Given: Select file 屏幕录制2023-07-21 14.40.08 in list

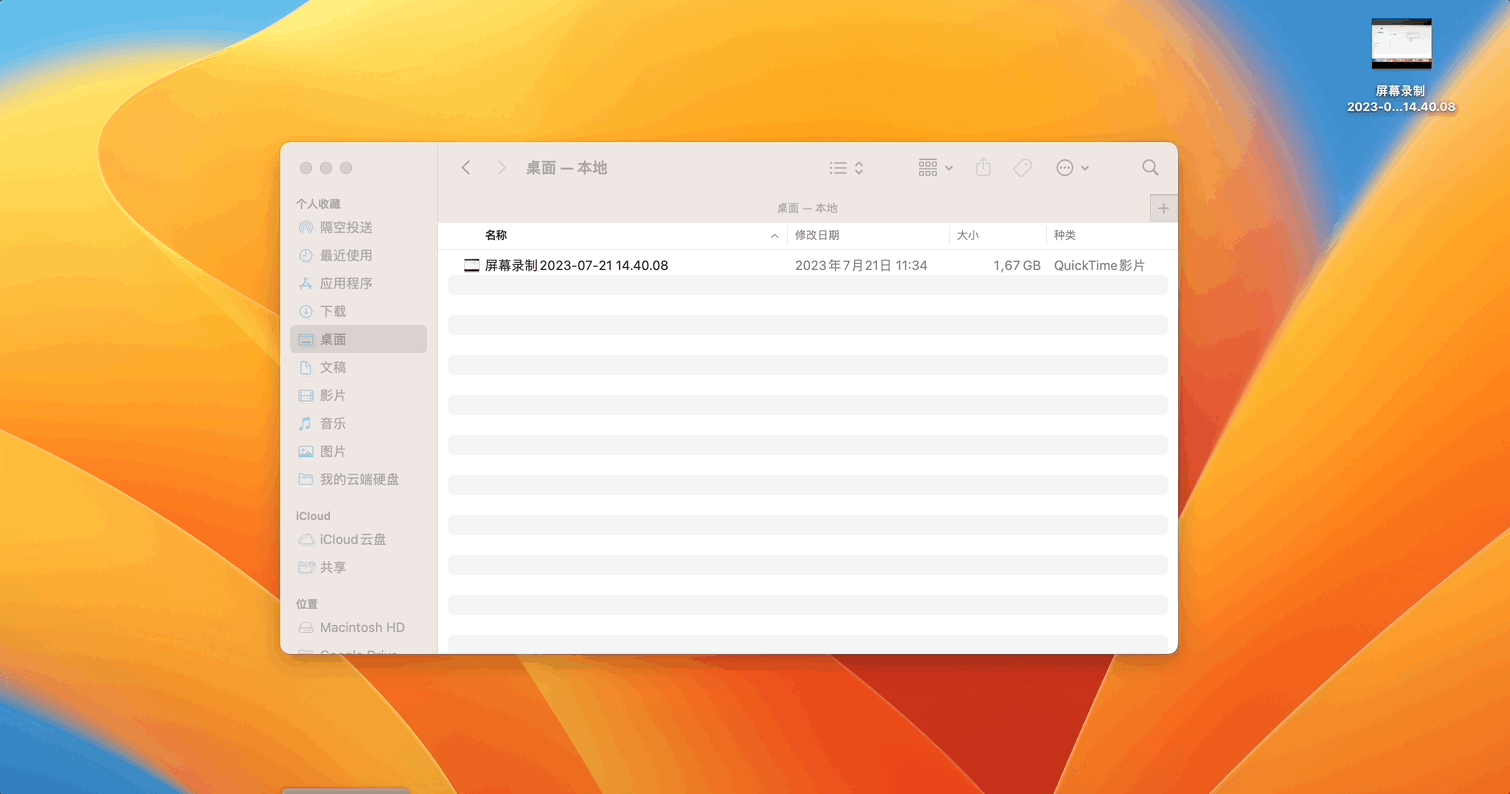Looking at the screenshot, I should tap(576, 265).
